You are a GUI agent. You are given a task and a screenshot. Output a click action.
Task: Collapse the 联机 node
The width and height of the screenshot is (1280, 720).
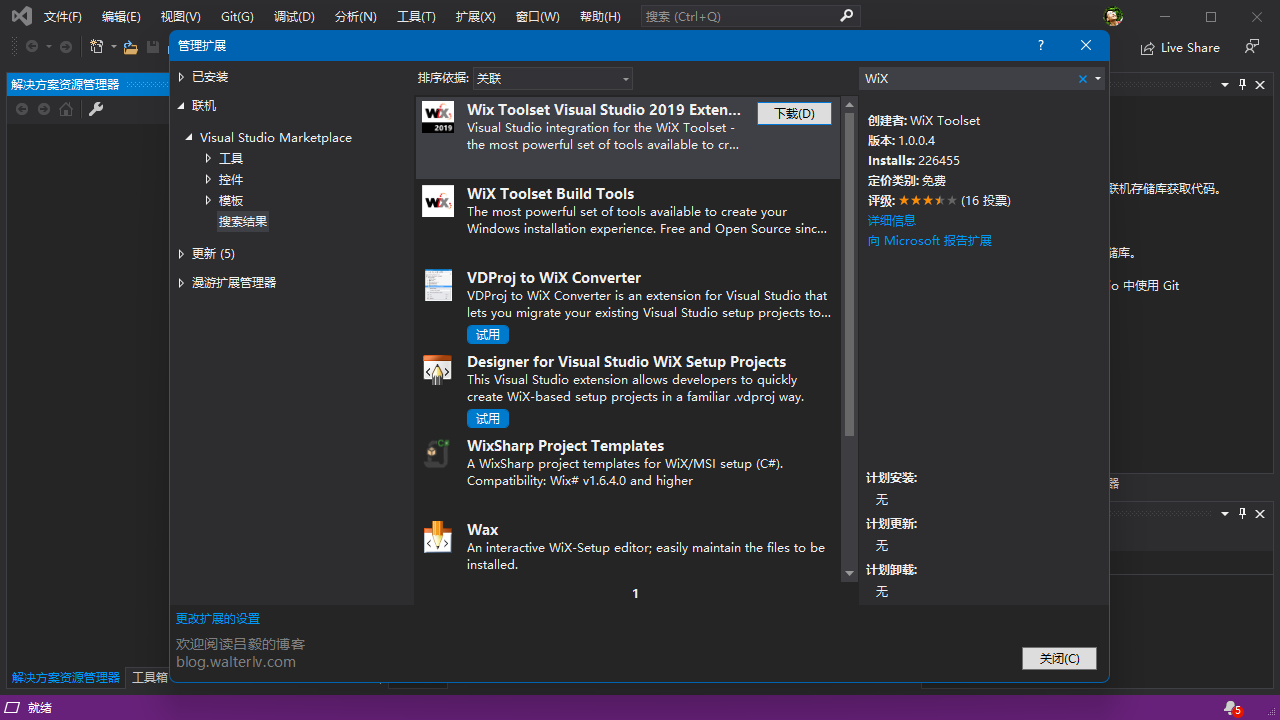181,106
